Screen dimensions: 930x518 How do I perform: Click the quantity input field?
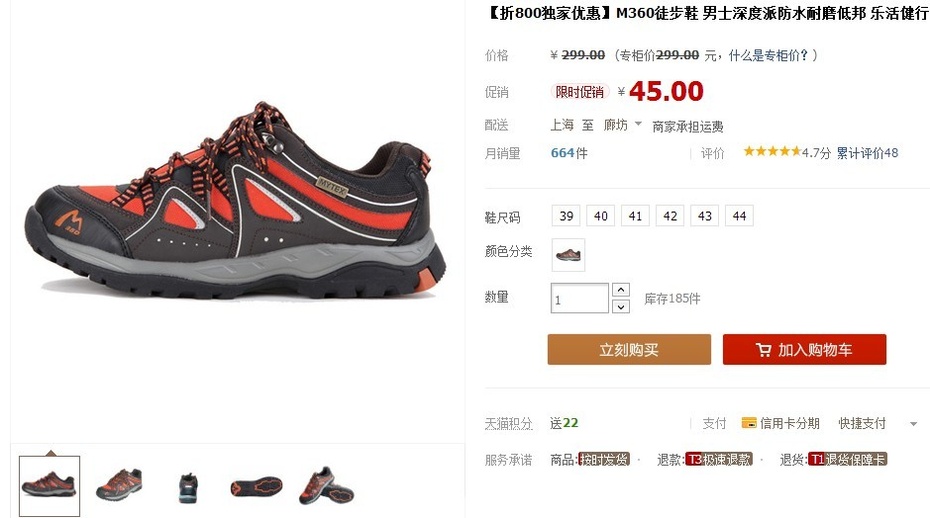click(579, 298)
